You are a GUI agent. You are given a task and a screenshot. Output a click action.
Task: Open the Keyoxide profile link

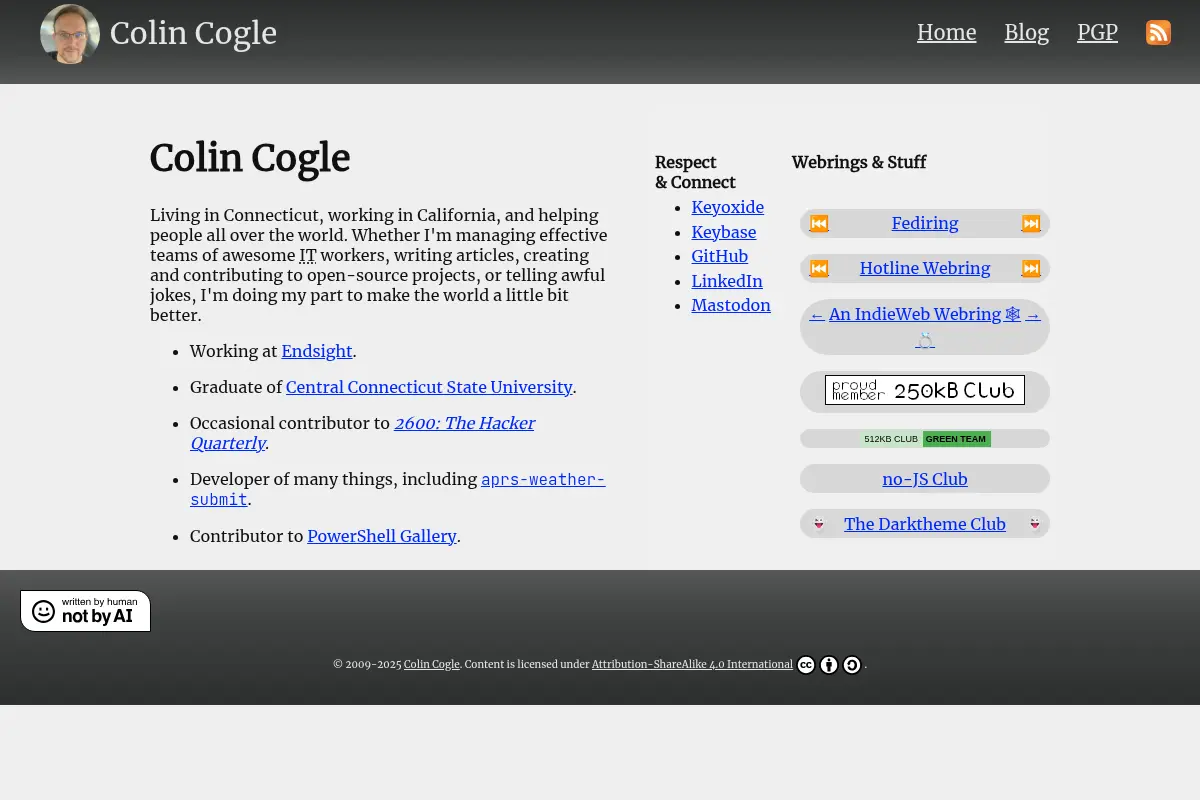tap(728, 207)
